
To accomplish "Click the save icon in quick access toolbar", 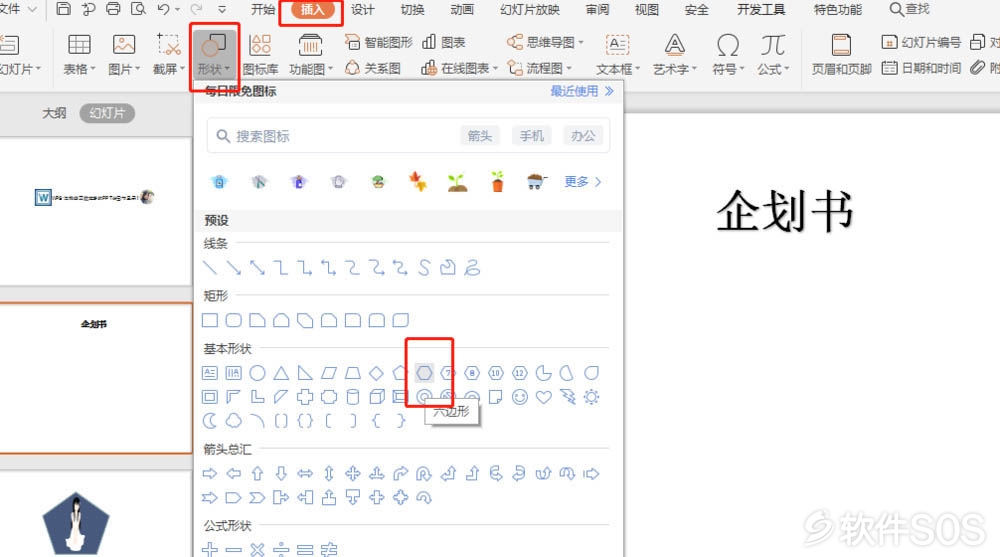I will 63,9.
